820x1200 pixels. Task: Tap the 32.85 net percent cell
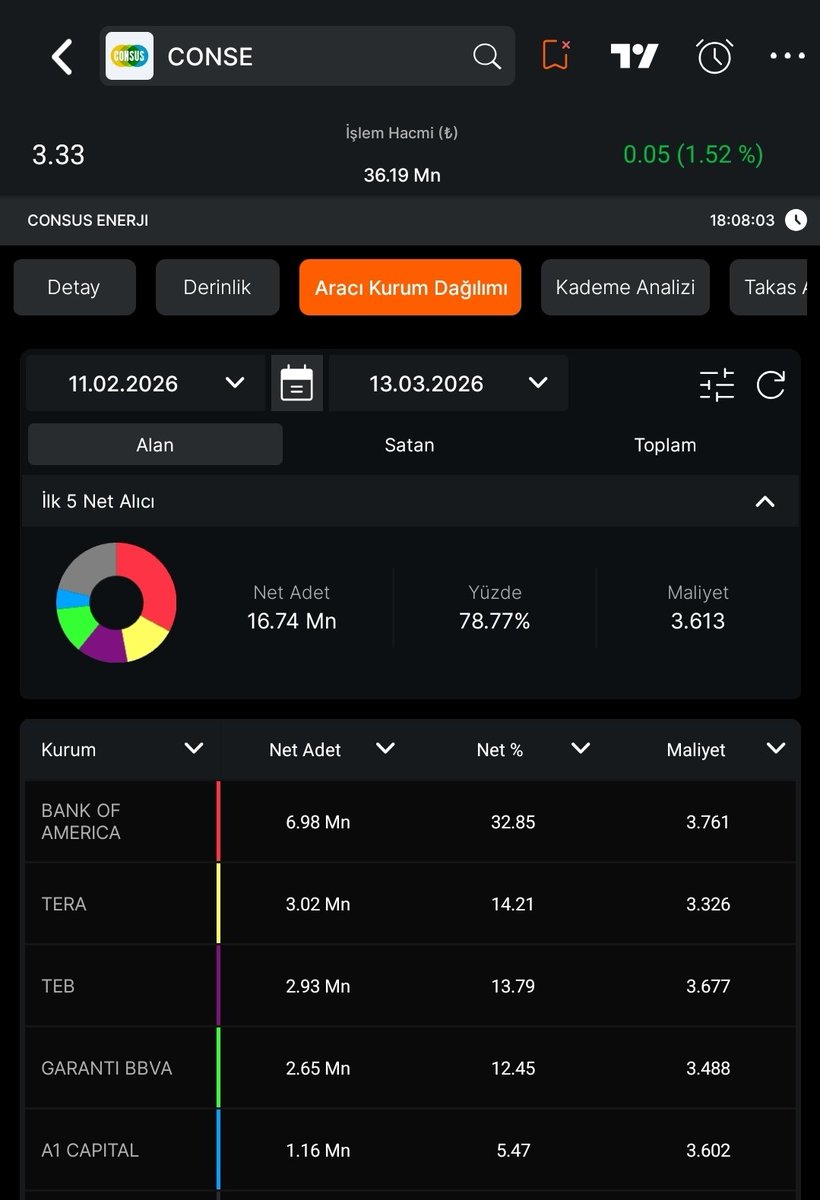(513, 822)
